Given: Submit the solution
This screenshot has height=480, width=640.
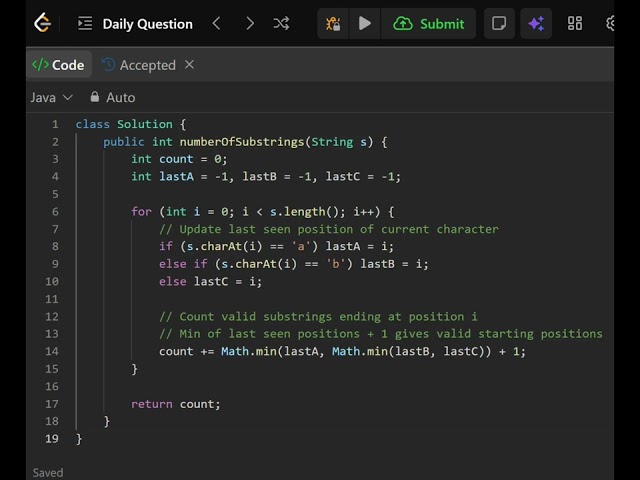Looking at the screenshot, I should coord(429,24).
